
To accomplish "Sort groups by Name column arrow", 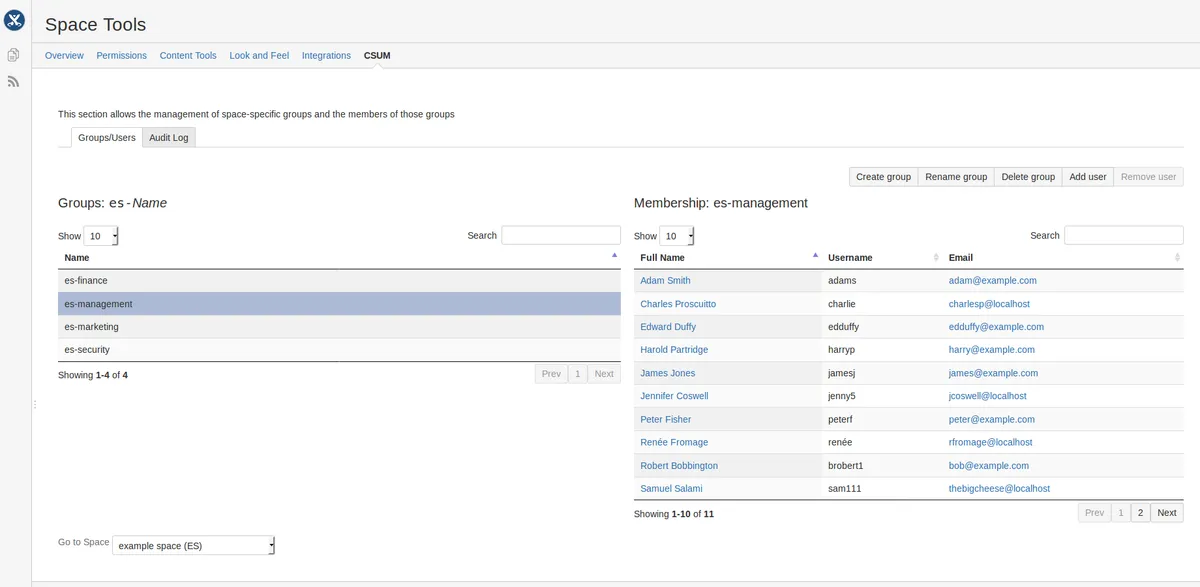I will pos(614,257).
